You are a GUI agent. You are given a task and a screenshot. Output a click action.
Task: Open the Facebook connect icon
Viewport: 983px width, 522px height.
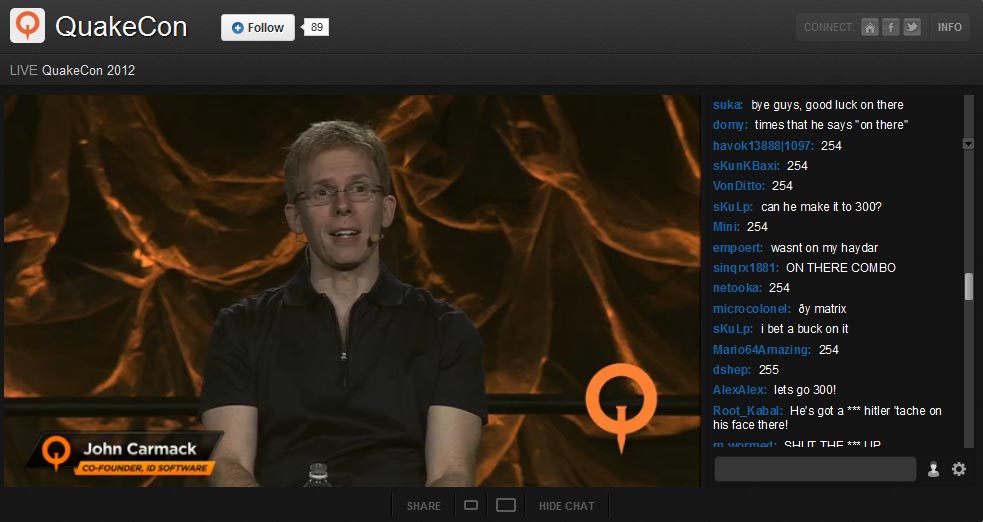point(891,28)
